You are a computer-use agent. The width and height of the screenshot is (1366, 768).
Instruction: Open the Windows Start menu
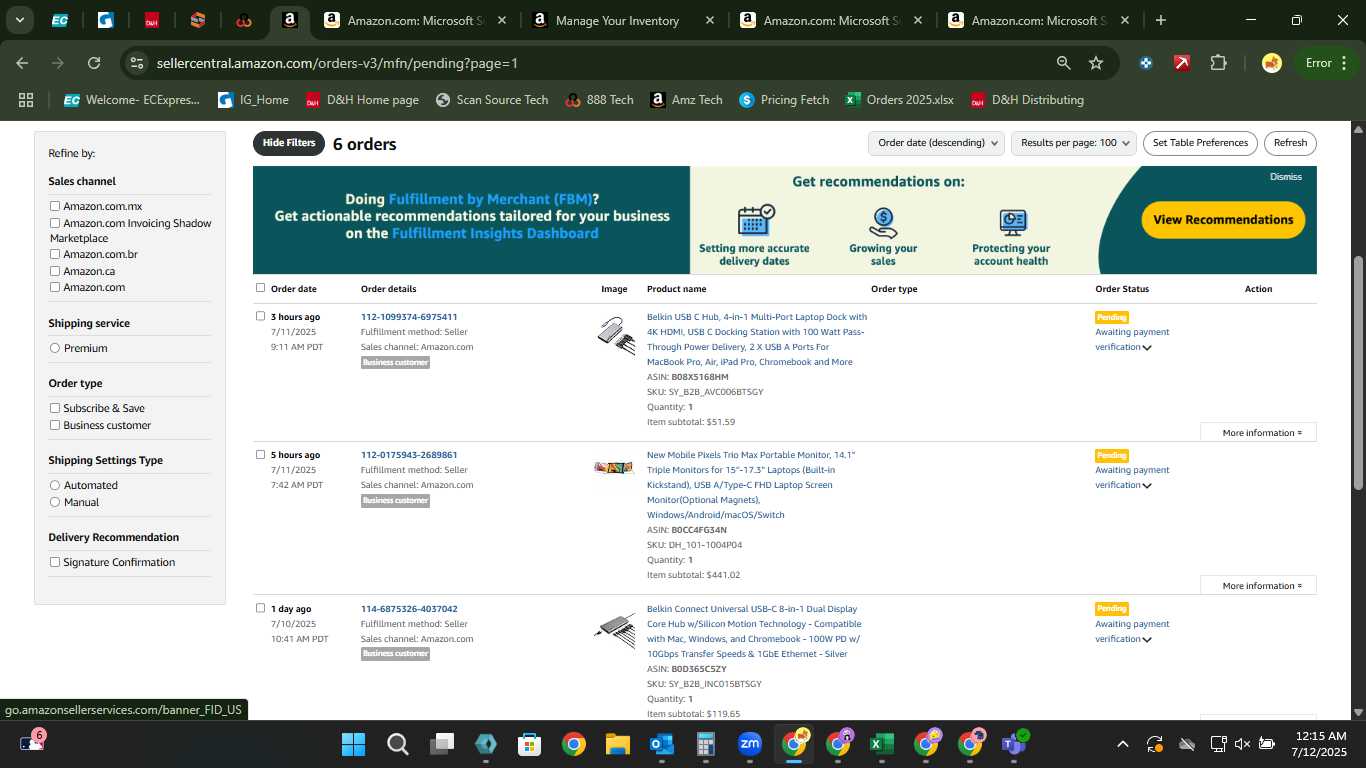pos(353,744)
